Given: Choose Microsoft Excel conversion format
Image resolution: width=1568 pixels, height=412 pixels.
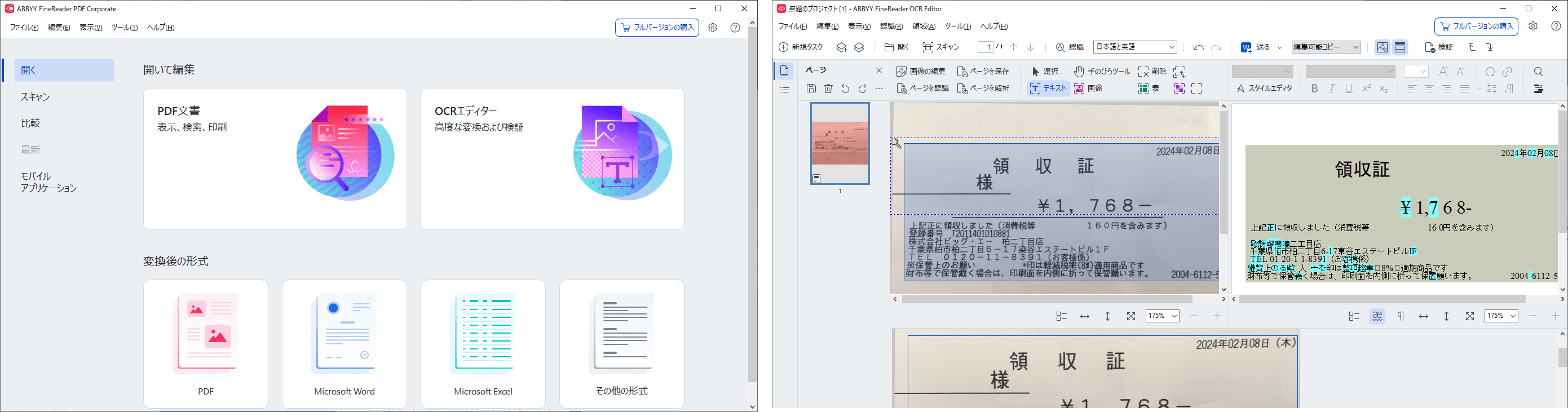Looking at the screenshot, I should 483,344.
